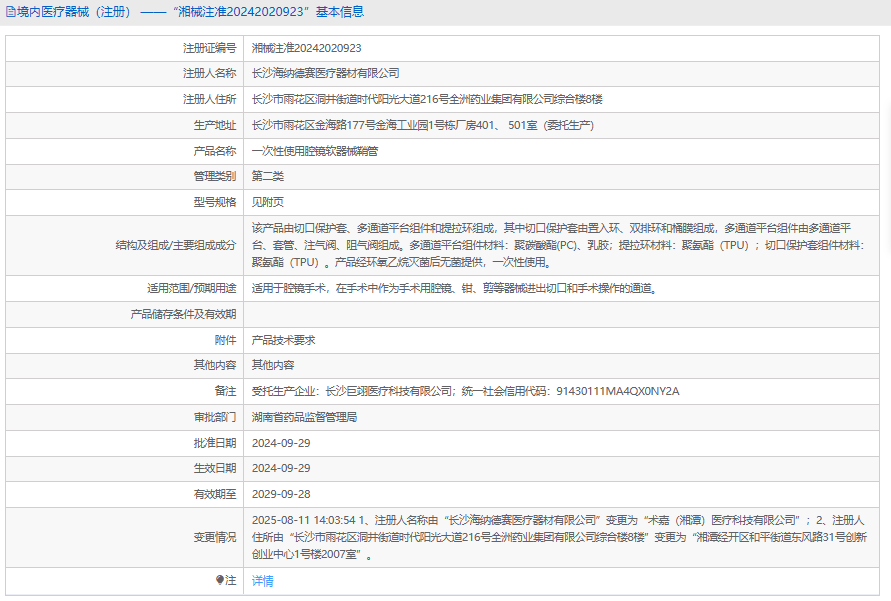
Task: Select the 批准日期 value 2024-09-29
Action: click(281, 443)
